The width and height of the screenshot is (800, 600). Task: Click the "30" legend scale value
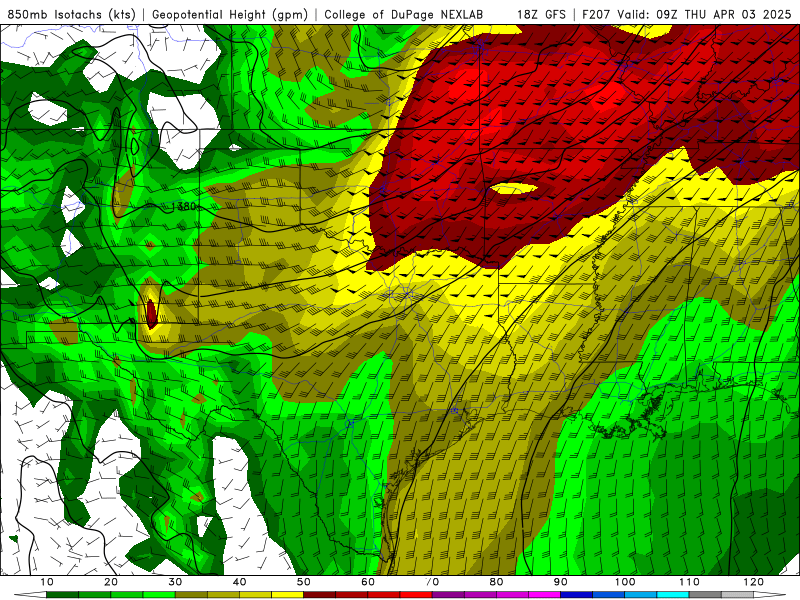(x=175, y=582)
